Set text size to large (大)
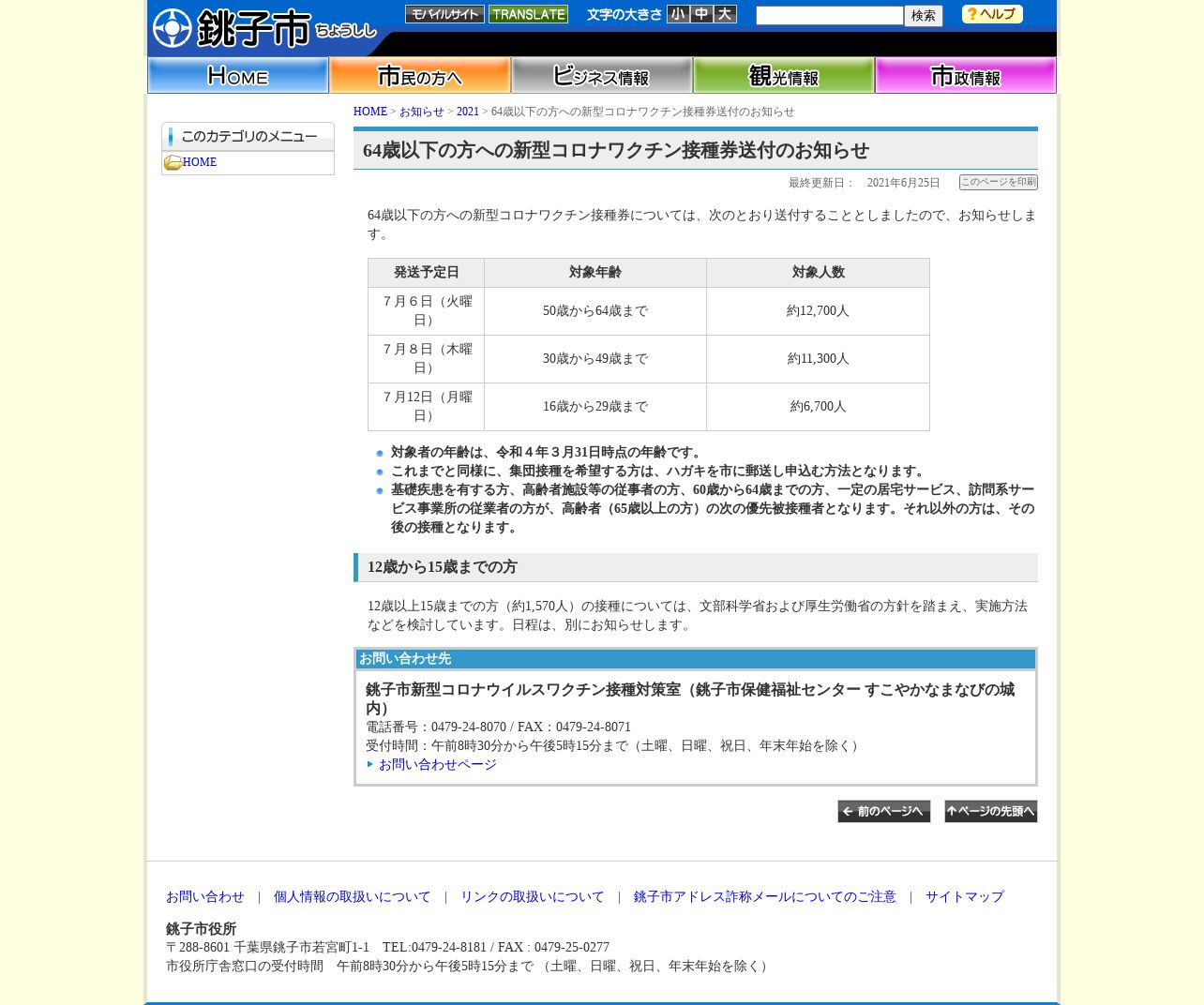 (725, 14)
